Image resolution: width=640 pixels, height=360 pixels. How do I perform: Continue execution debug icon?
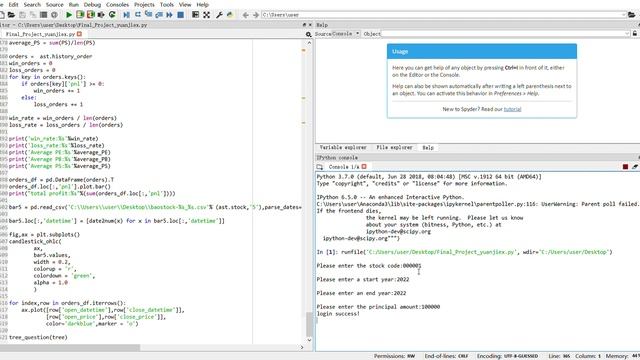click(169, 15)
